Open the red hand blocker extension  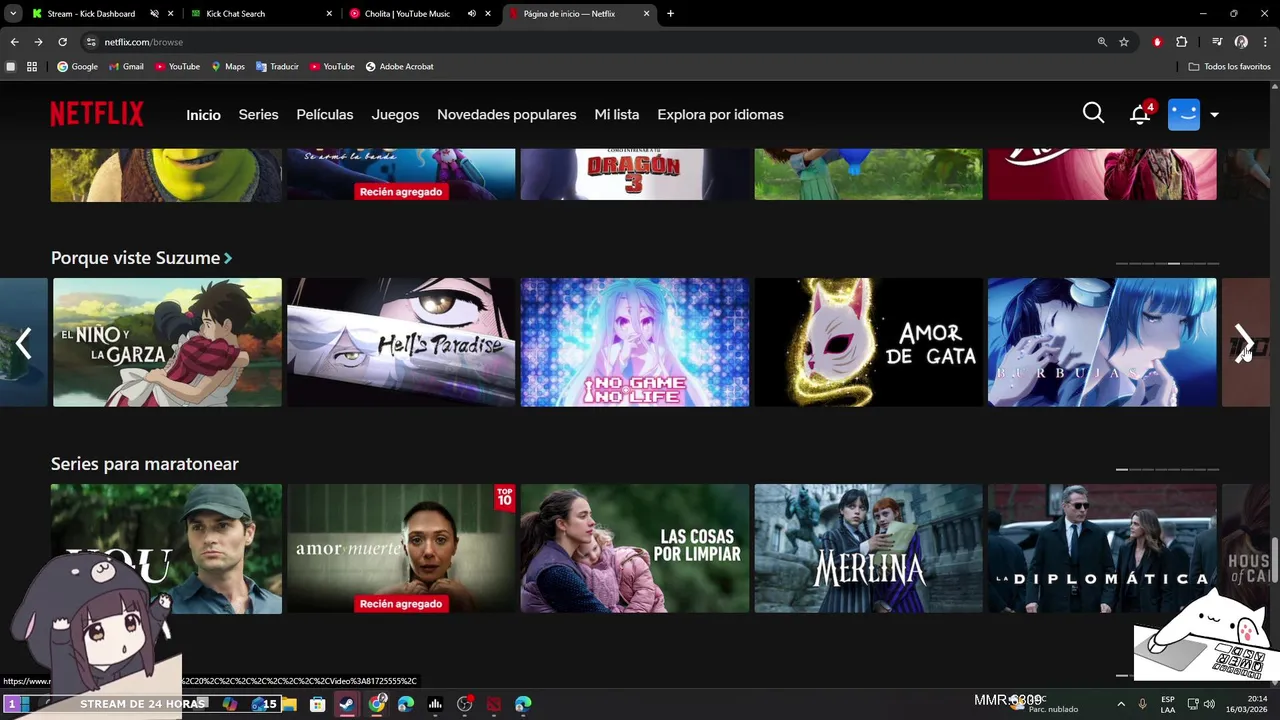point(1157,42)
